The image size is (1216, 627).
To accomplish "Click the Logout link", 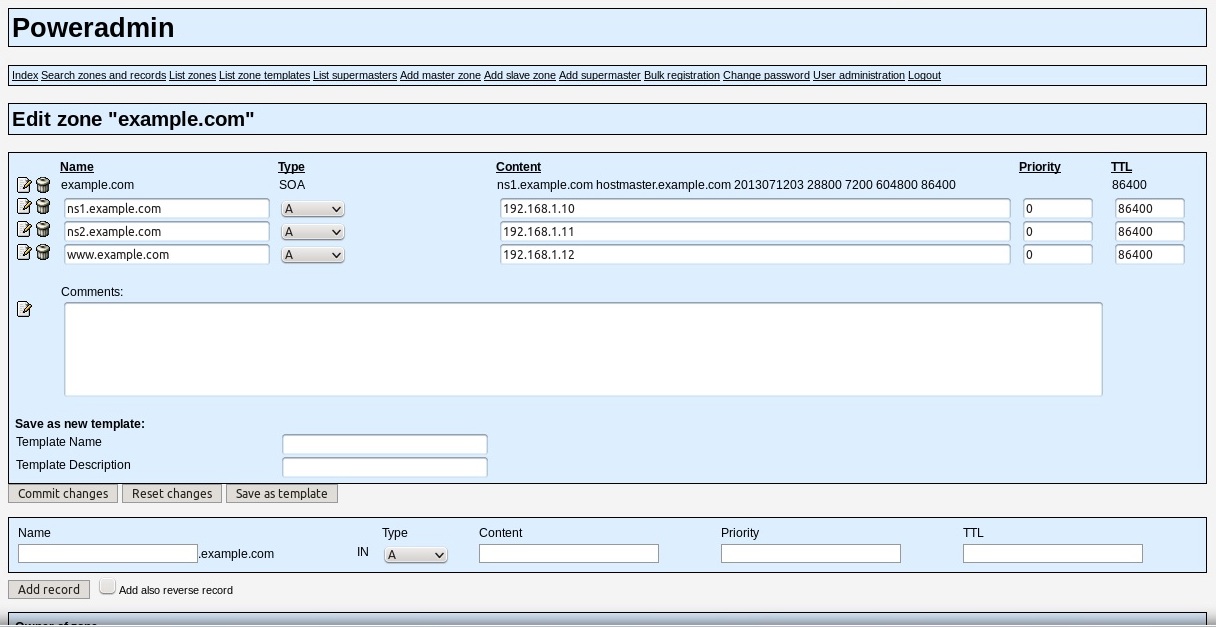I will 924,75.
